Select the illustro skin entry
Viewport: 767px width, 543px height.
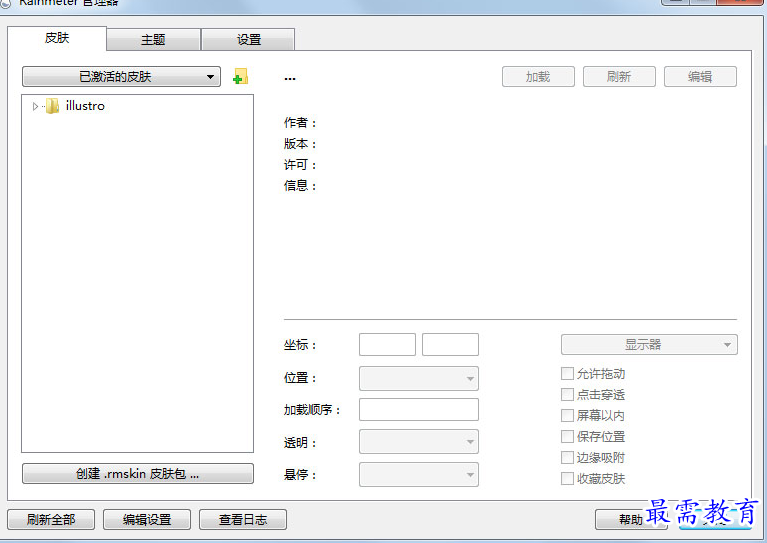[x=85, y=106]
